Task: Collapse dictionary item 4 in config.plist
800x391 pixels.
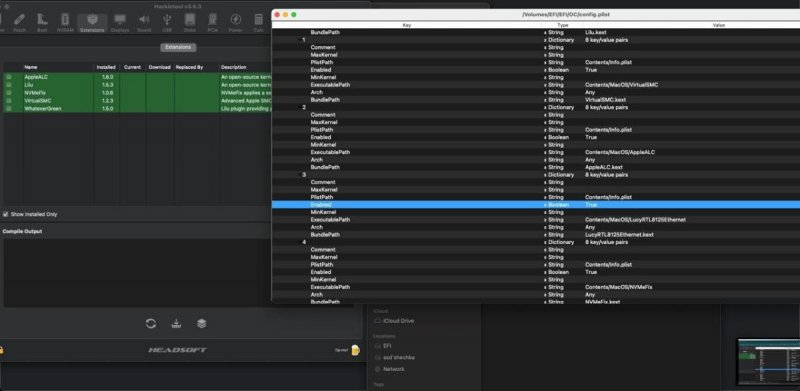Action: [x=299, y=242]
